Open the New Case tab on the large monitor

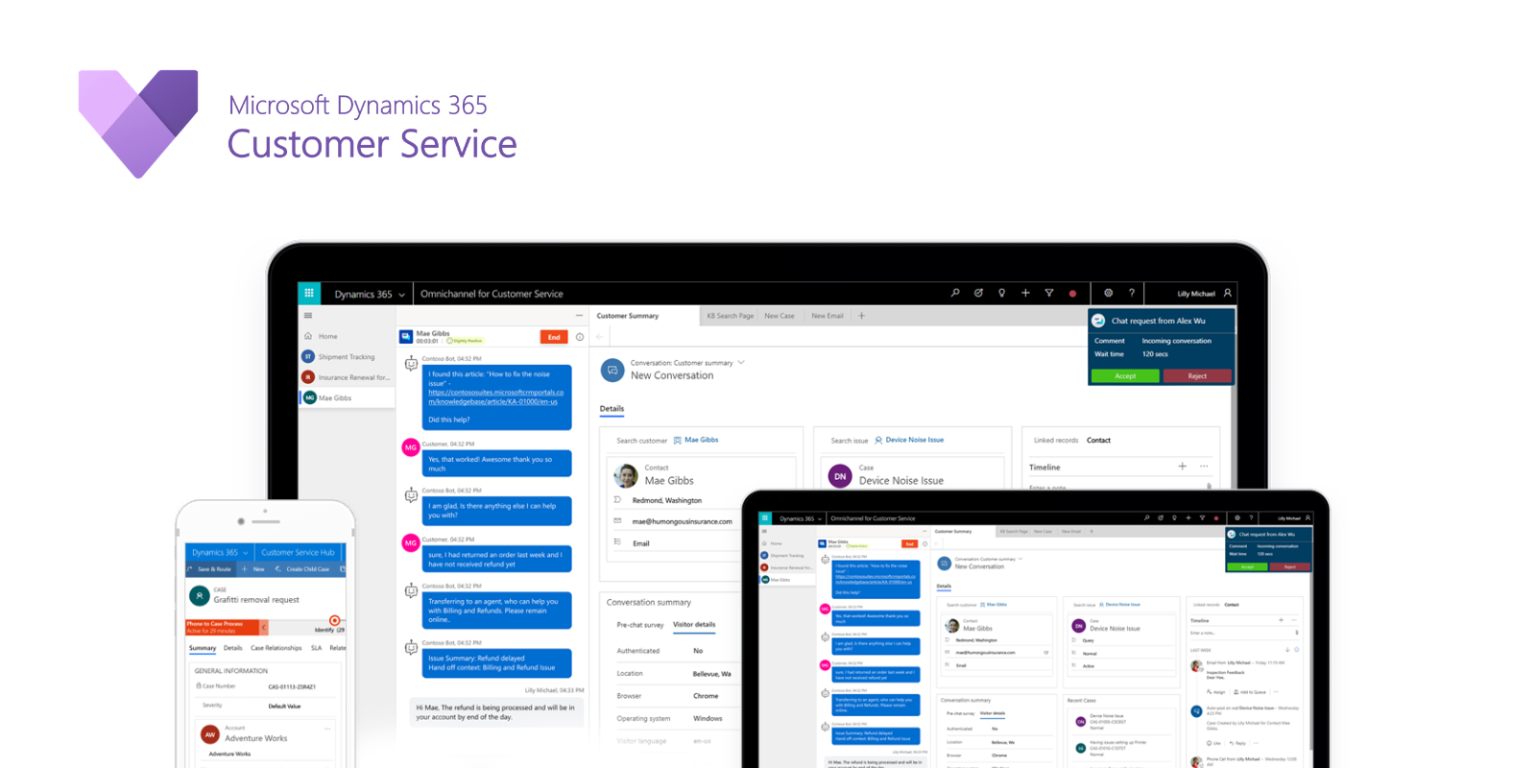click(780, 316)
